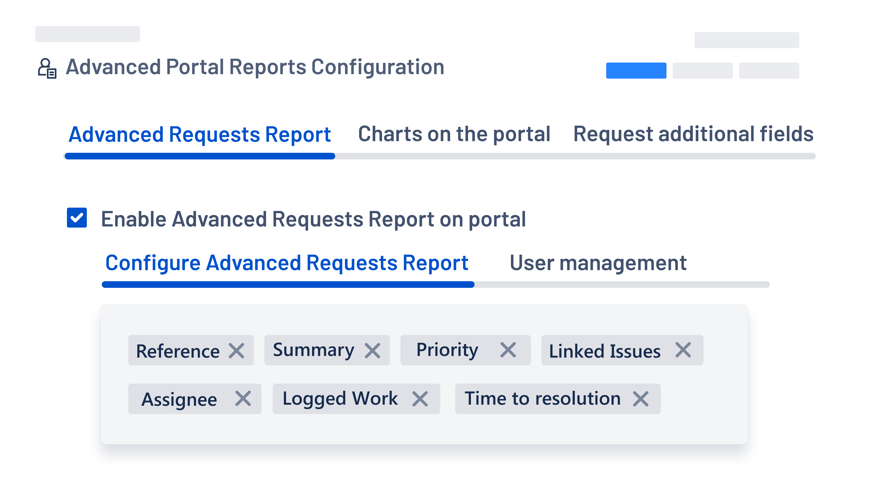Click the Linked Issues tag label
The image size is (871, 496).
point(604,351)
